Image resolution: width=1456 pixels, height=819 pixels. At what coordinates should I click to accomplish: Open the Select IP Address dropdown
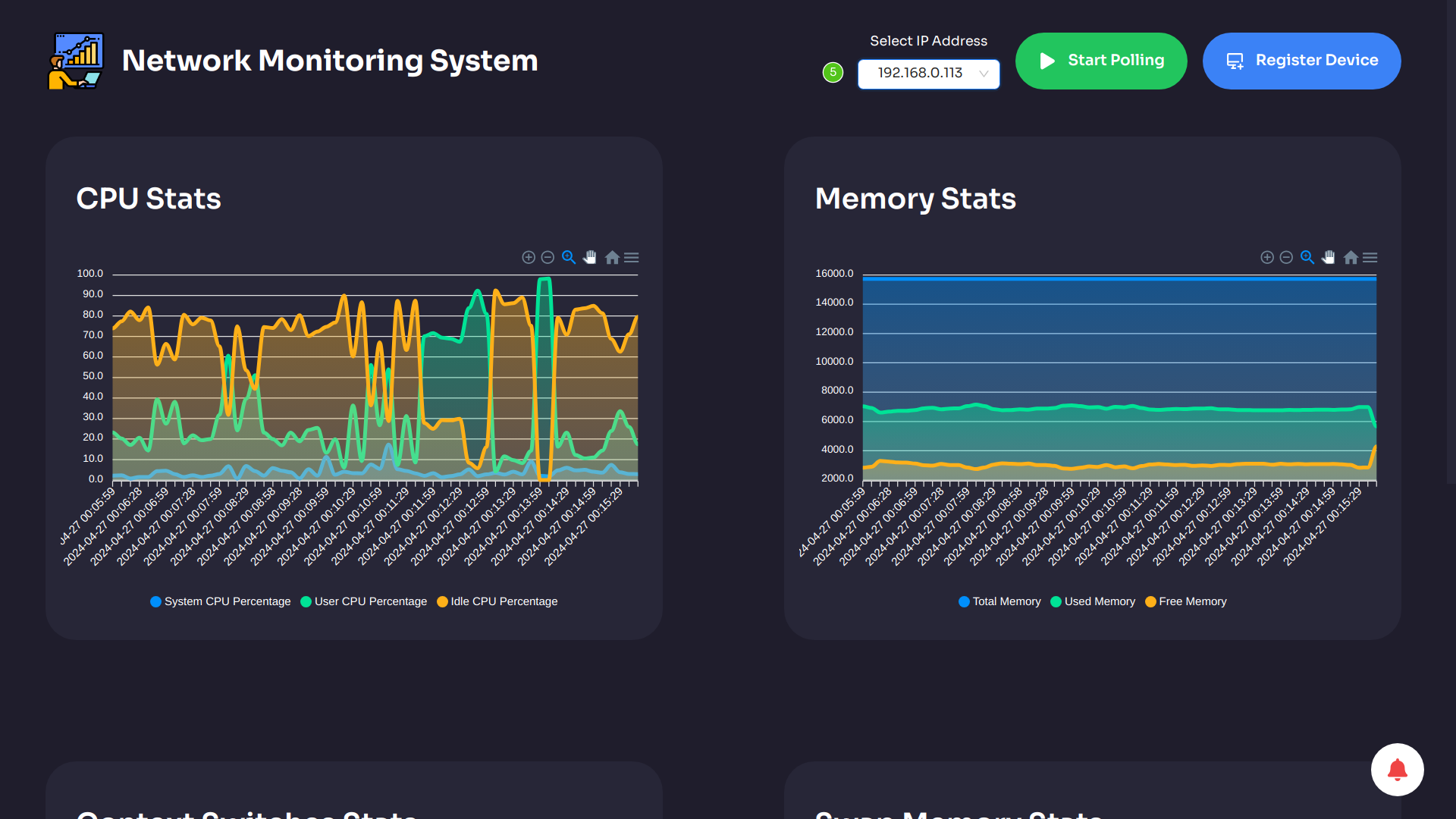click(x=928, y=74)
